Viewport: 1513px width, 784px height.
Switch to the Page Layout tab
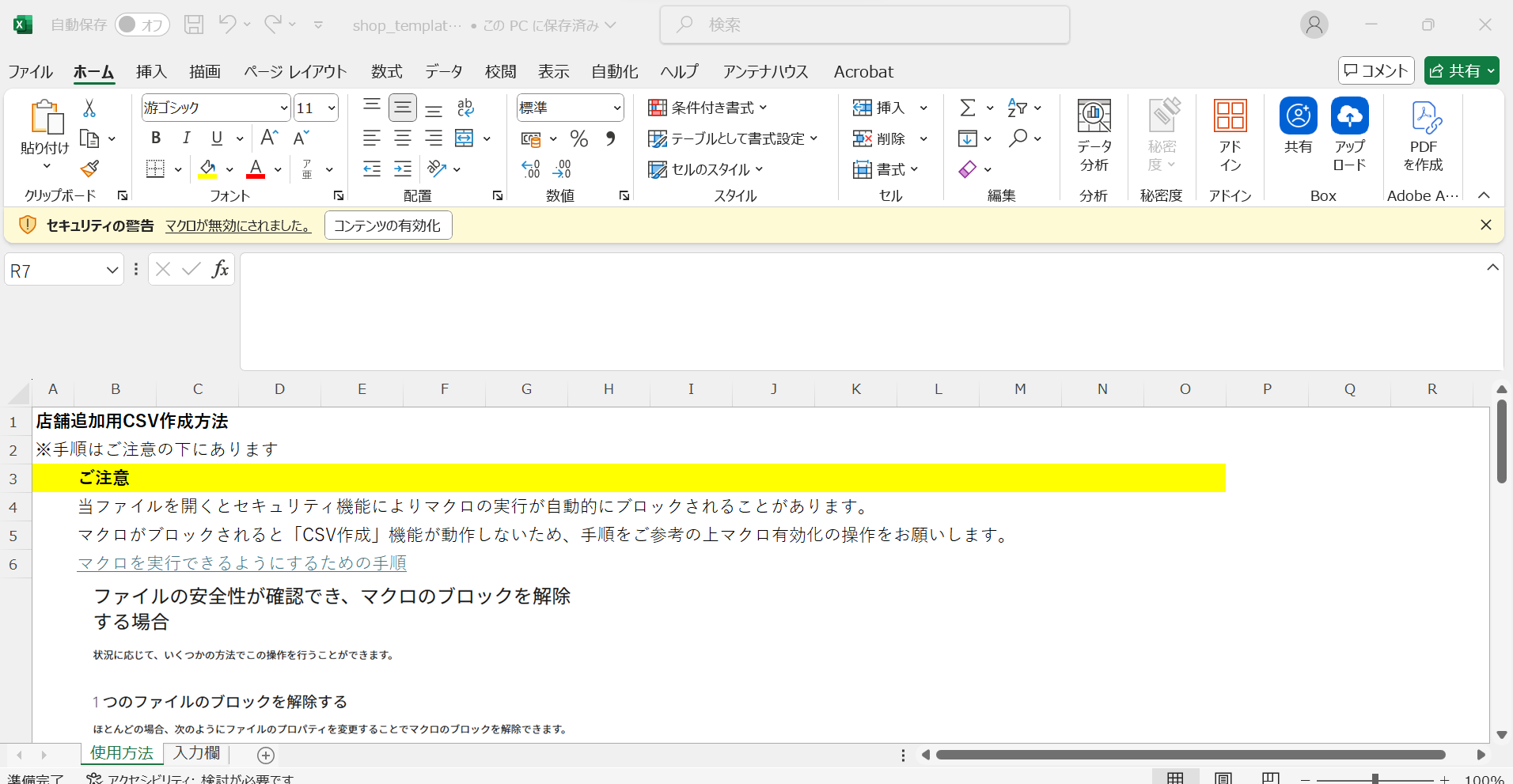(x=295, y=72)
